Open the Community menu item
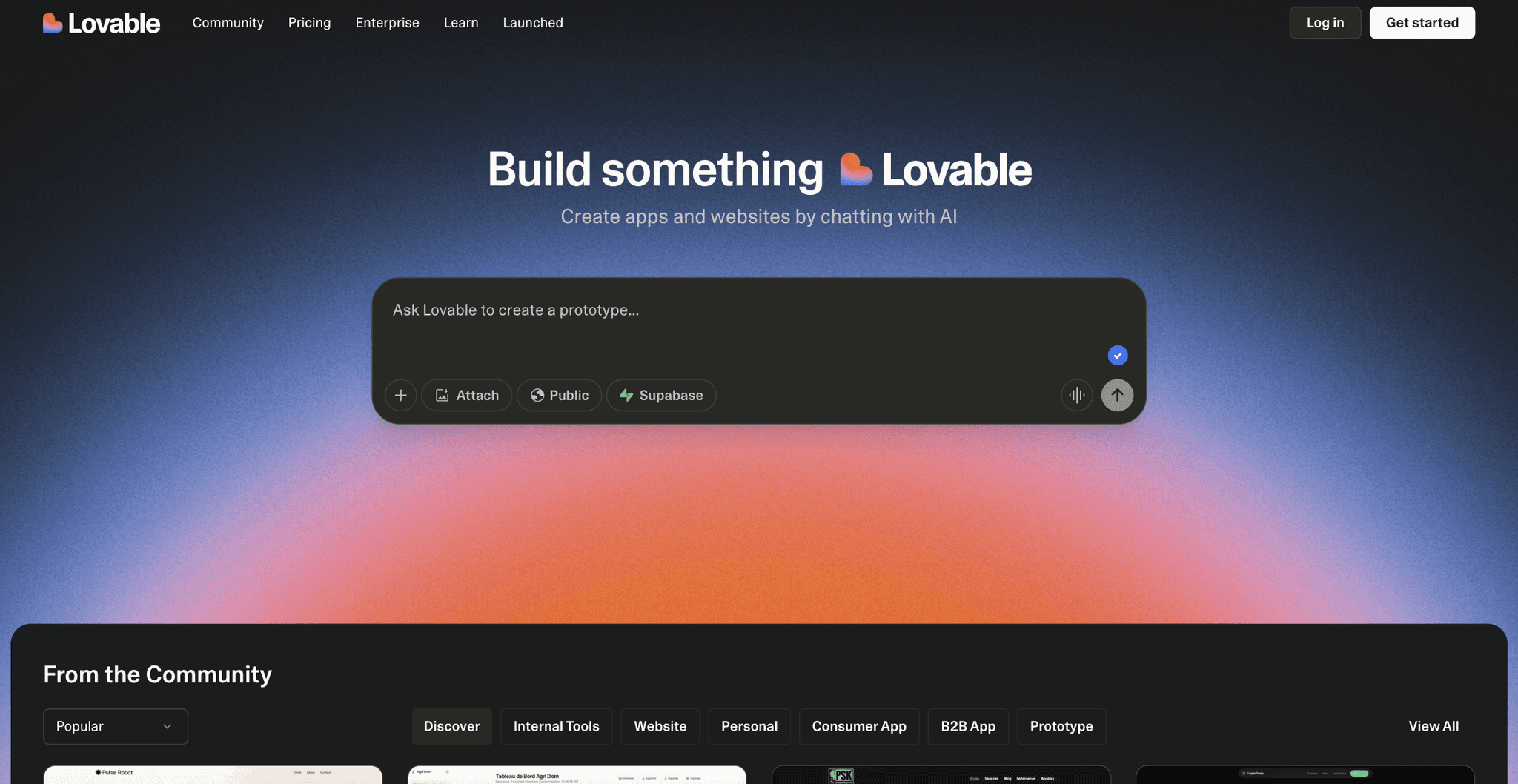Screen dimensions: 1518x784 [x=228, y=23]
